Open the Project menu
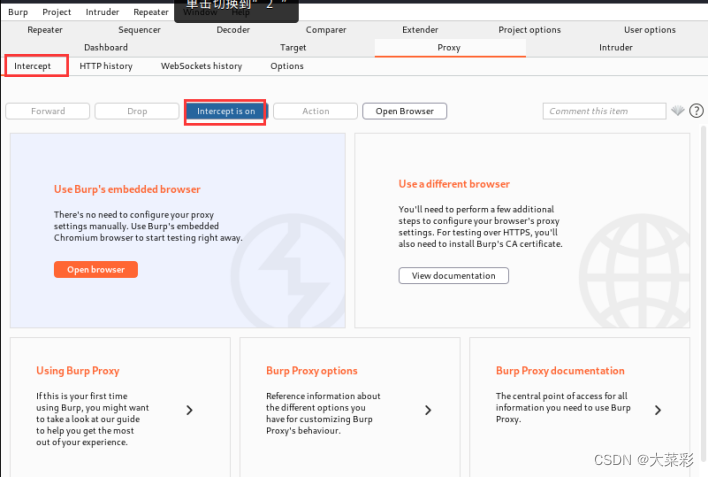 coord(57,12)
